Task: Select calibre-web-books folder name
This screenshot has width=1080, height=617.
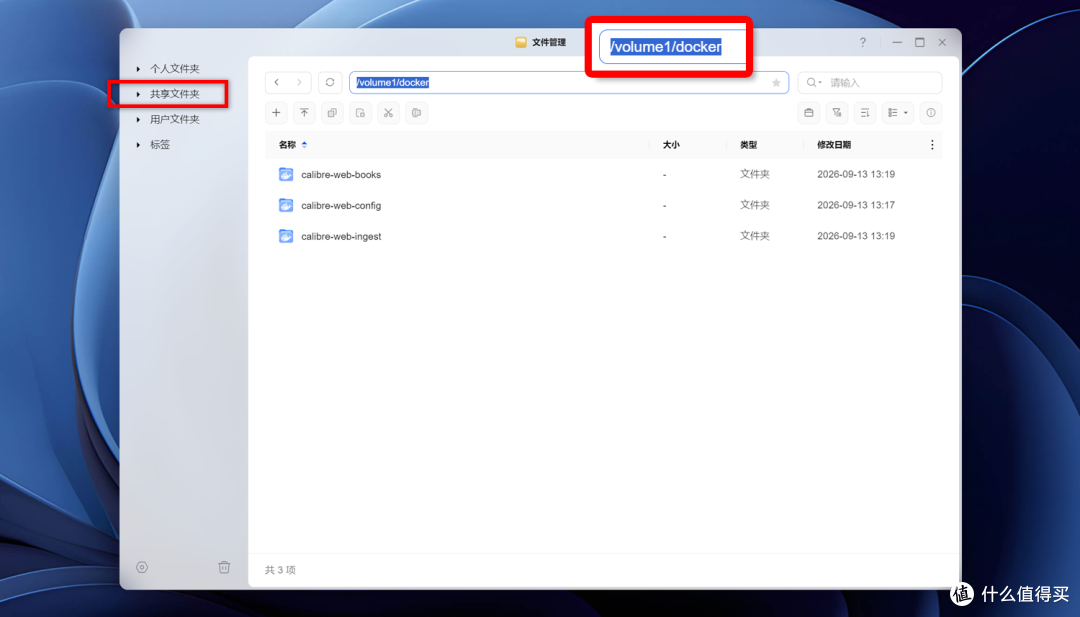Action: pyautogui.click(x=341, y=175)
